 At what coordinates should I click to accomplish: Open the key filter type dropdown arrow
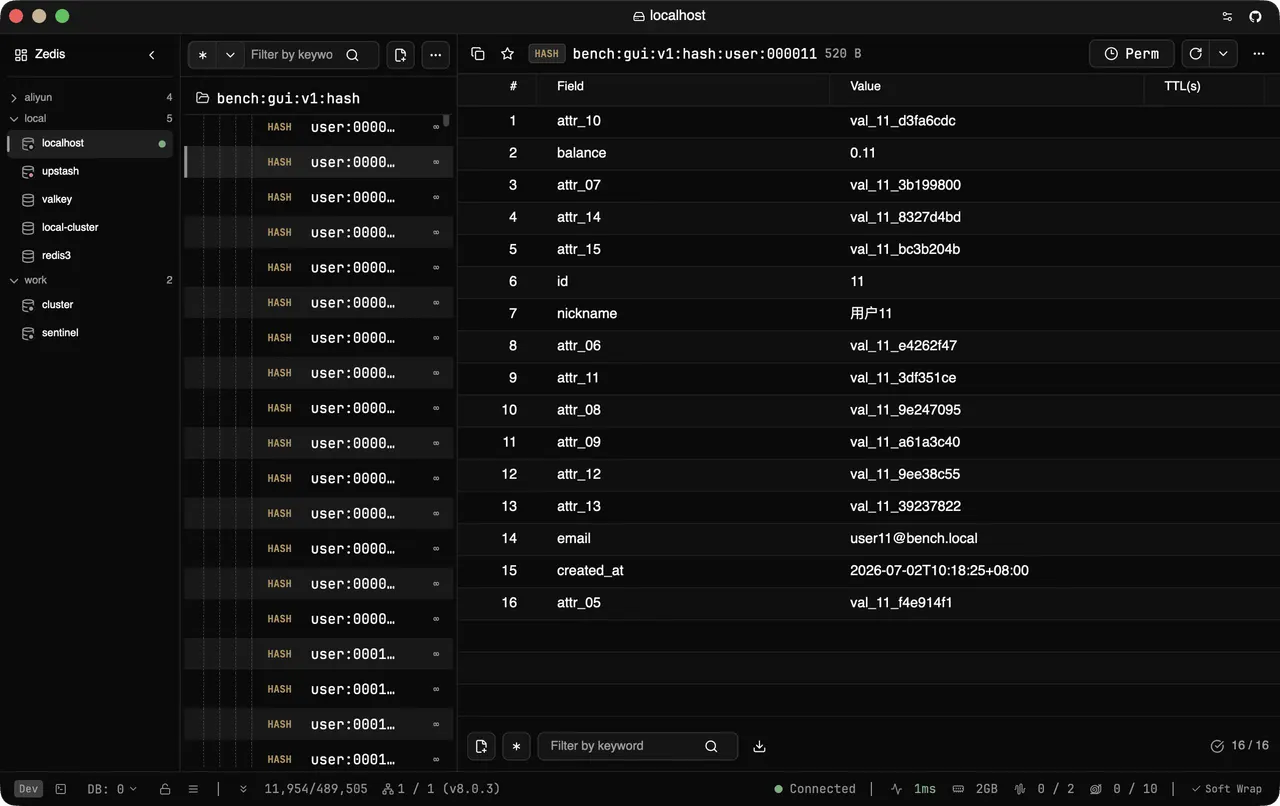tap(230, 55)
